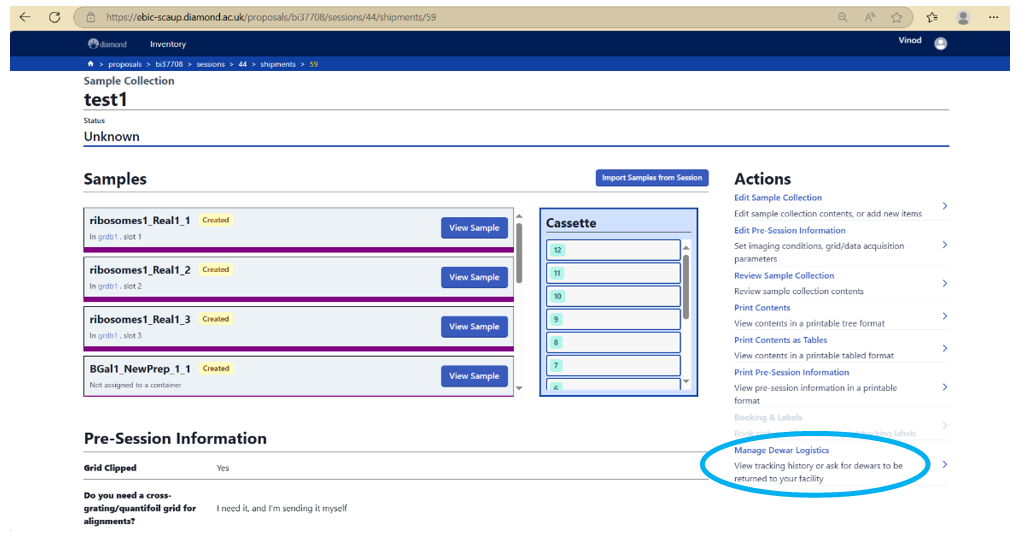Click the Diamond logo in the header

pyautogui.click(x=107, y=44)
